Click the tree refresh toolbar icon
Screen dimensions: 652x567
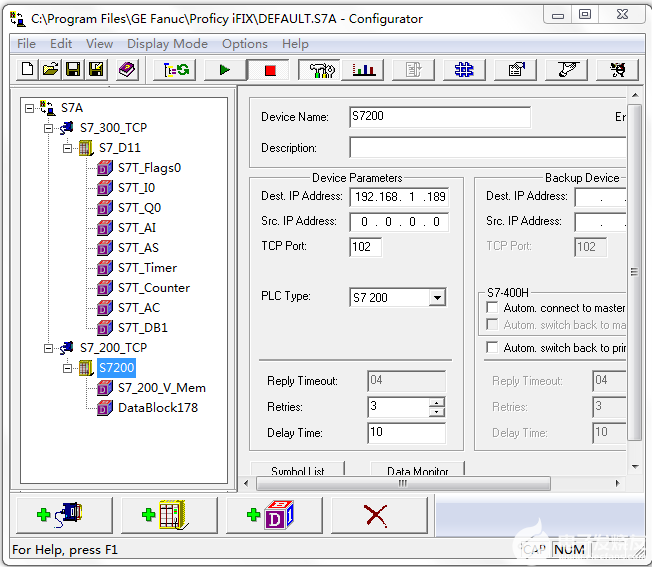(175, 69)
